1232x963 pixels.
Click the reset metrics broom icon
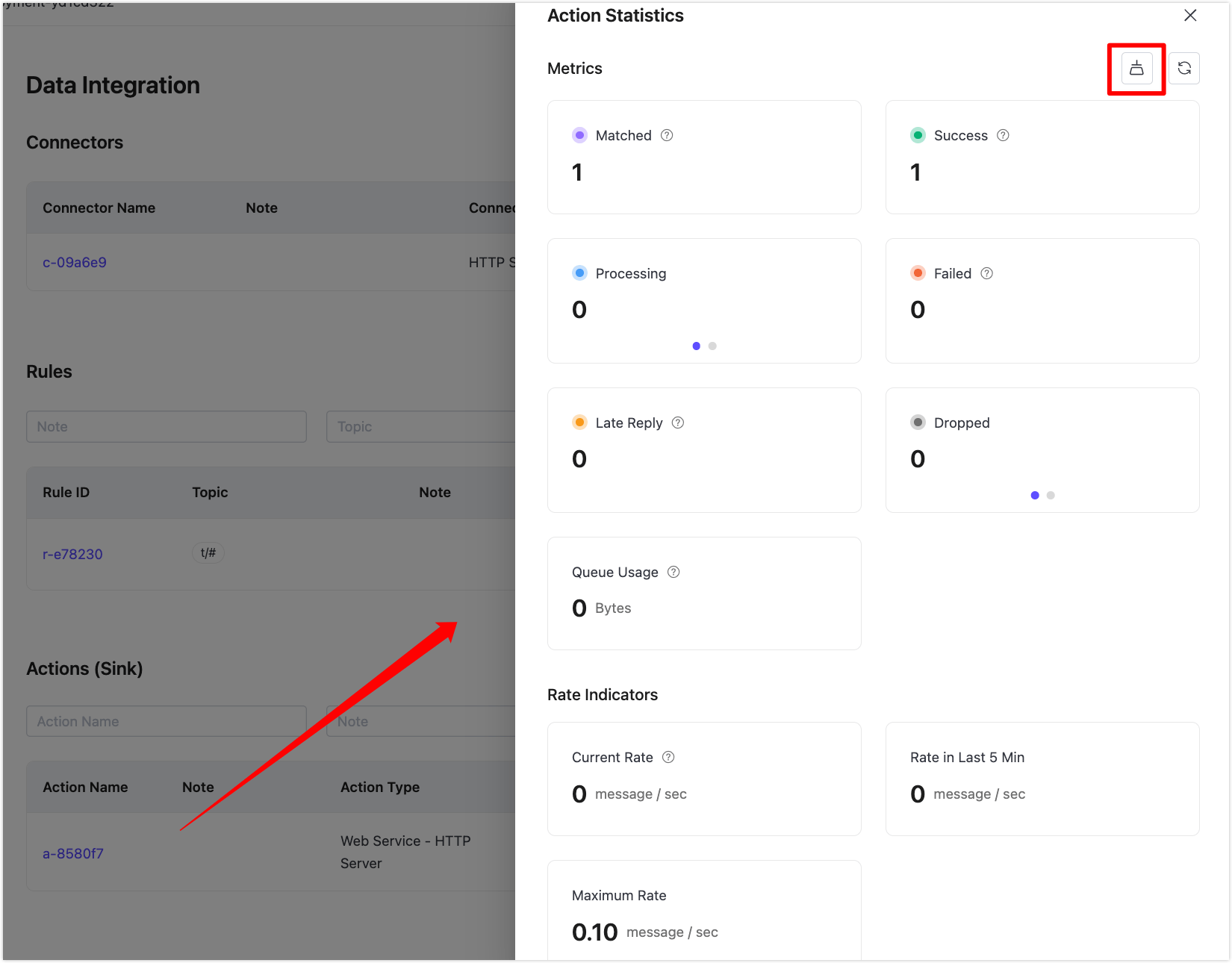pos(1136,69)
